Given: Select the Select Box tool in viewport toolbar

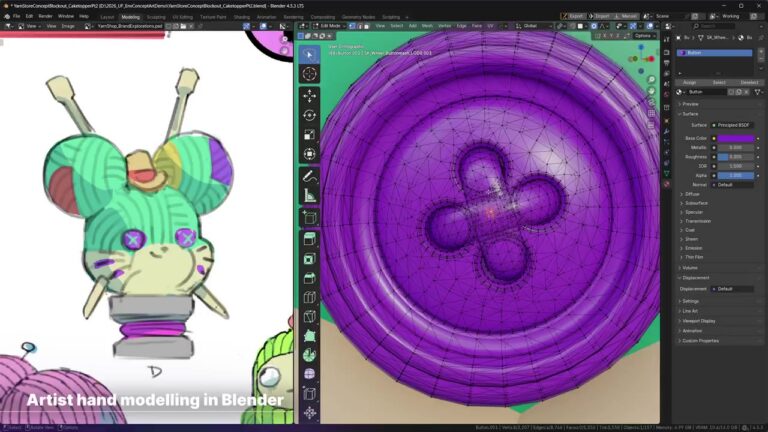Looking at the screenshot, I should [309, 55].
